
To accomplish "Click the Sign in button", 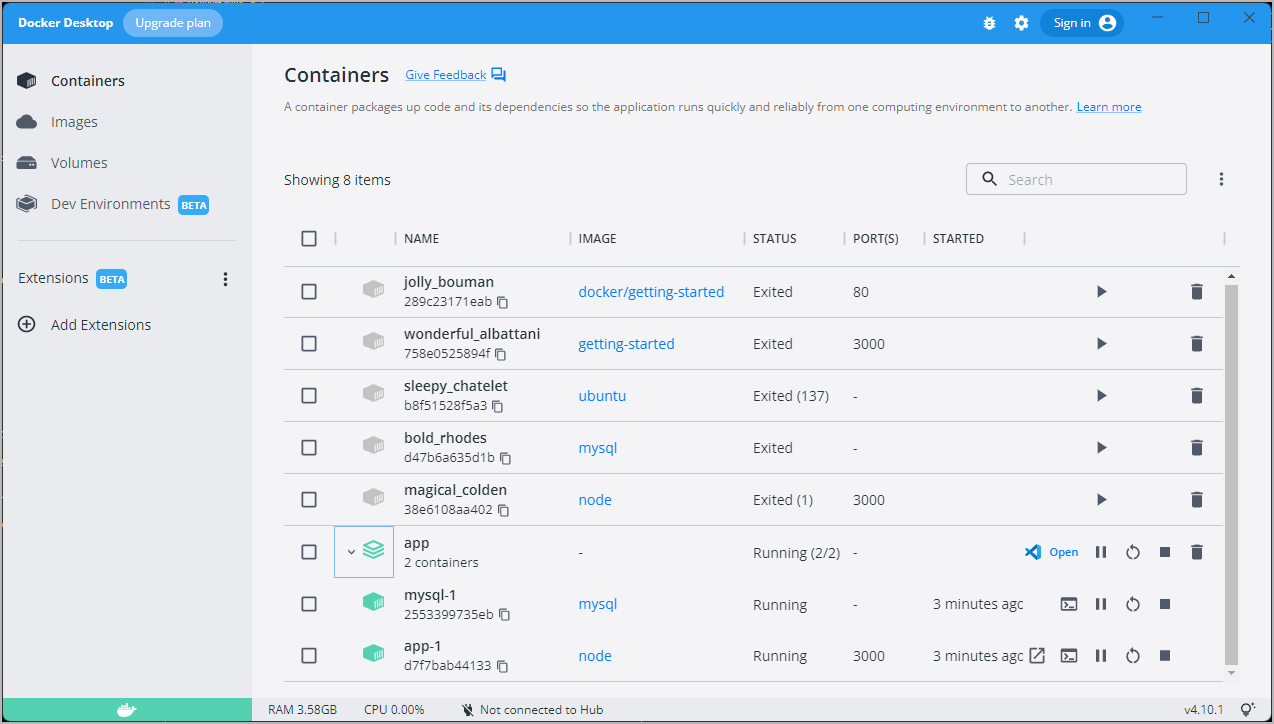I will coord(1082,23).
